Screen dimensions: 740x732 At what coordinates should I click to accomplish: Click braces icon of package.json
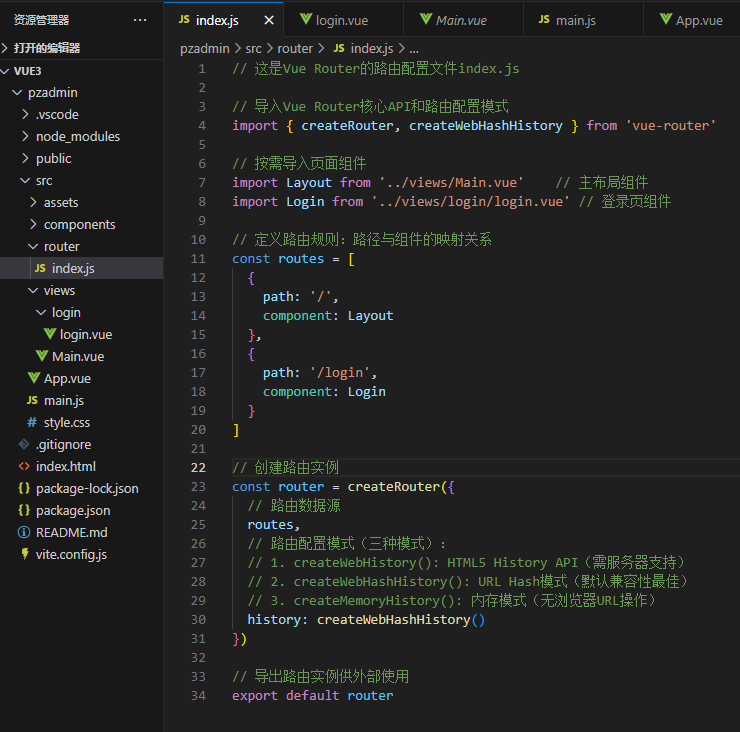pos(24,510)
